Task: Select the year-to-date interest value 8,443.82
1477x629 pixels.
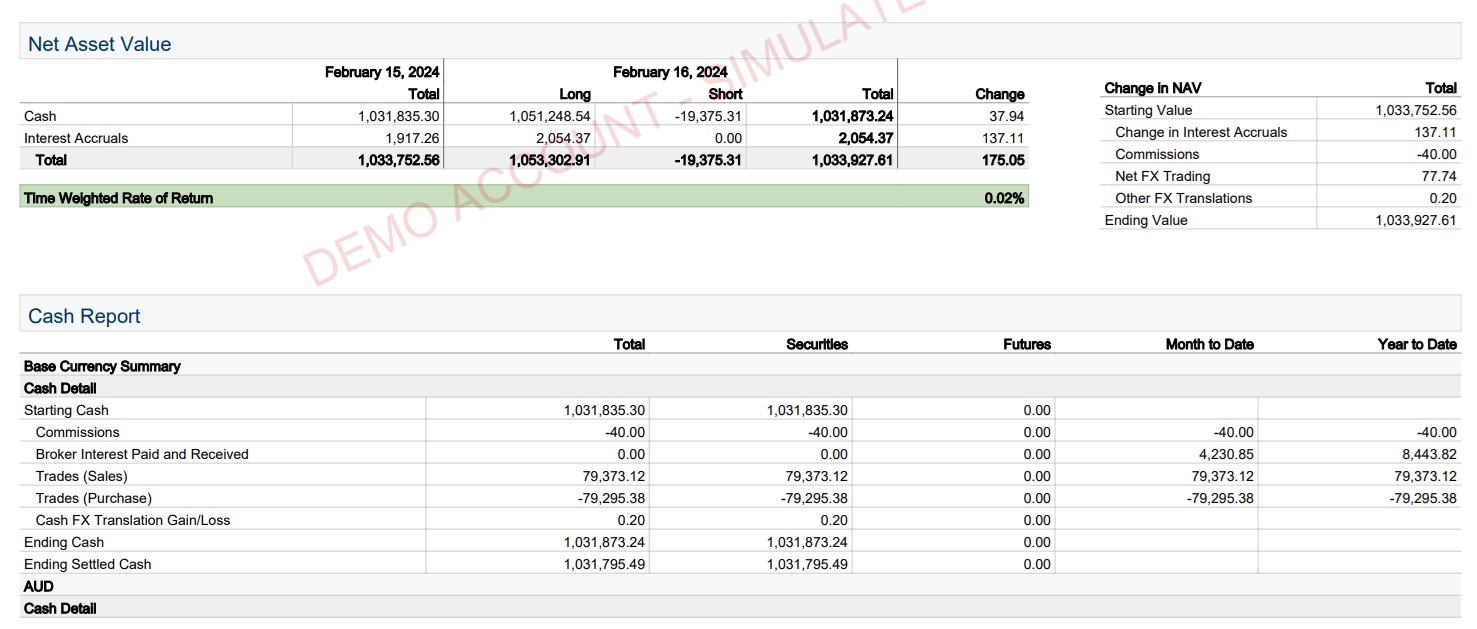Action: pyautogui.click(x=1429, y=454)
